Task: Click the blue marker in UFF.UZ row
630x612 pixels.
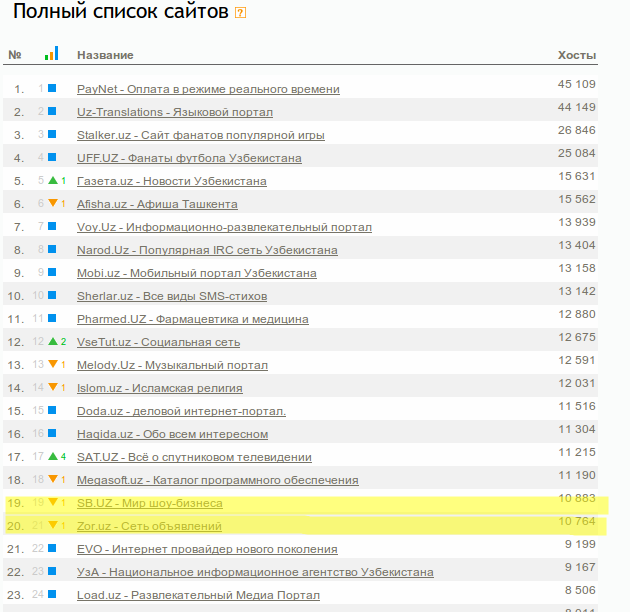Action: coord(52,157)
